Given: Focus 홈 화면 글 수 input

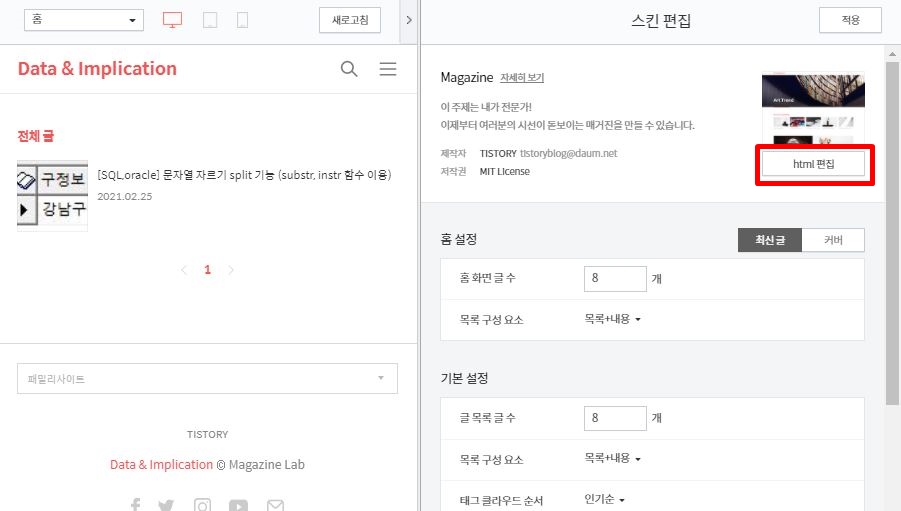Looking at the screenshot, I should point(615,278).
